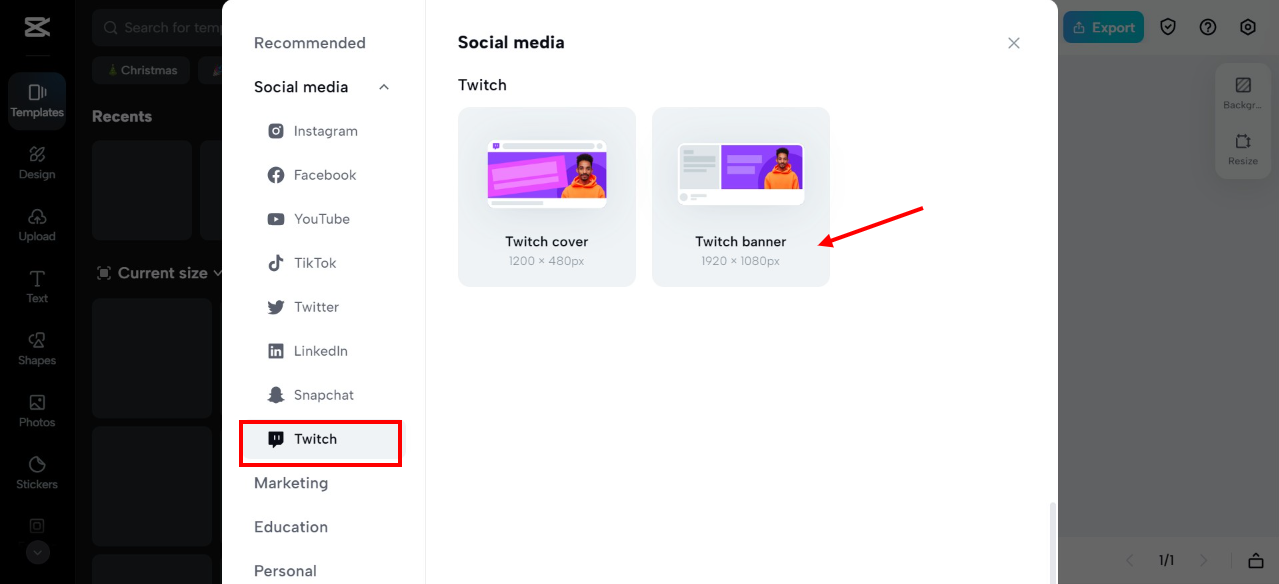Select Instagram in social media list
This screenshot has height=584, width=1279.
[x=325, y=131]
